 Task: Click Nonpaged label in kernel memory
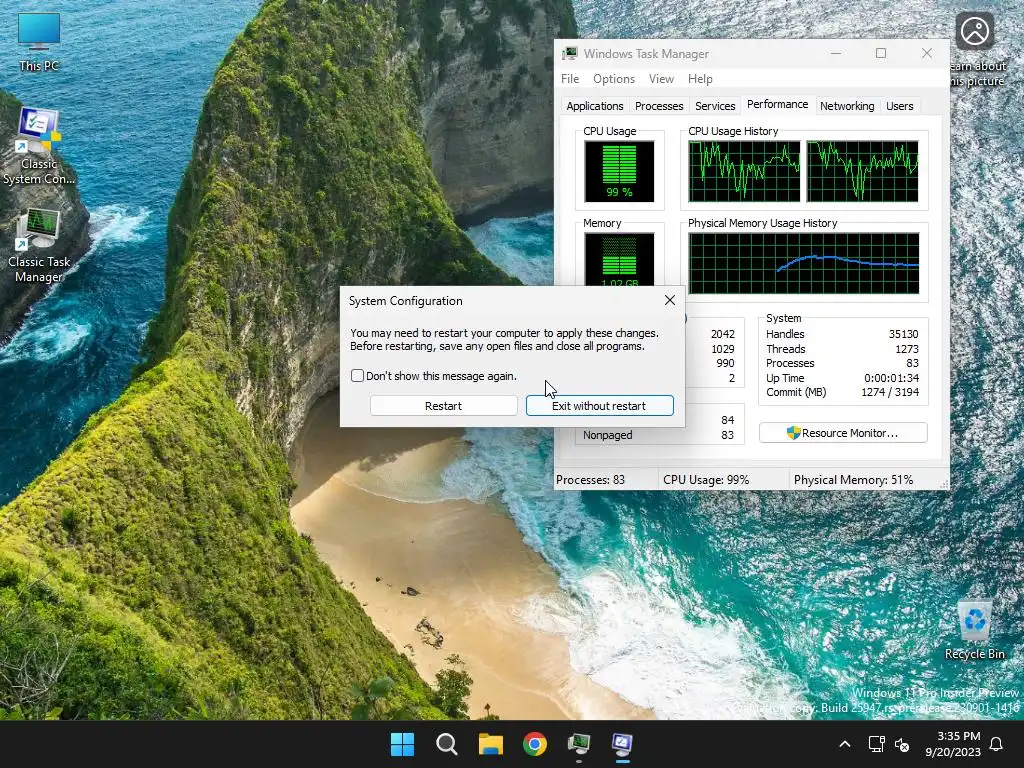point(607,435)
